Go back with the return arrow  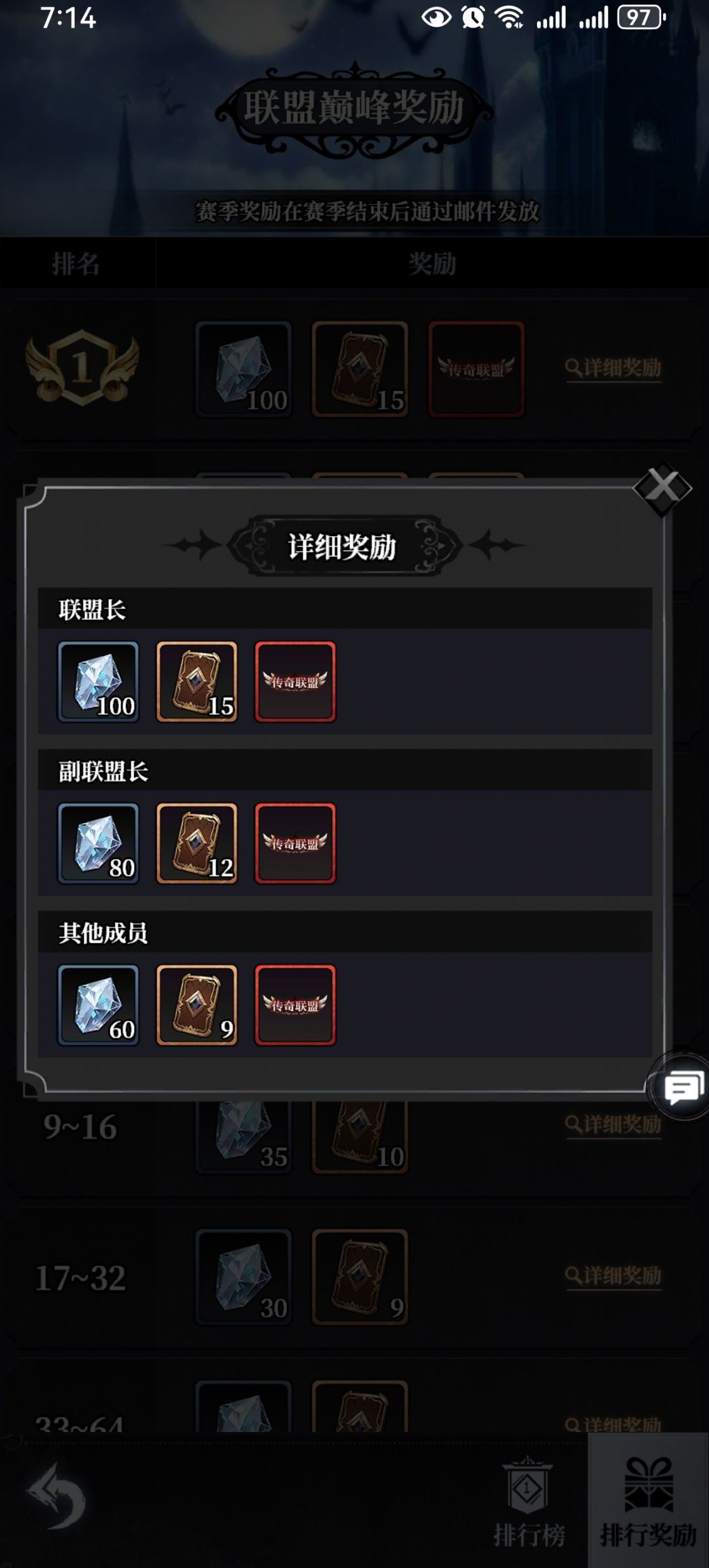tap(57, 1496)
